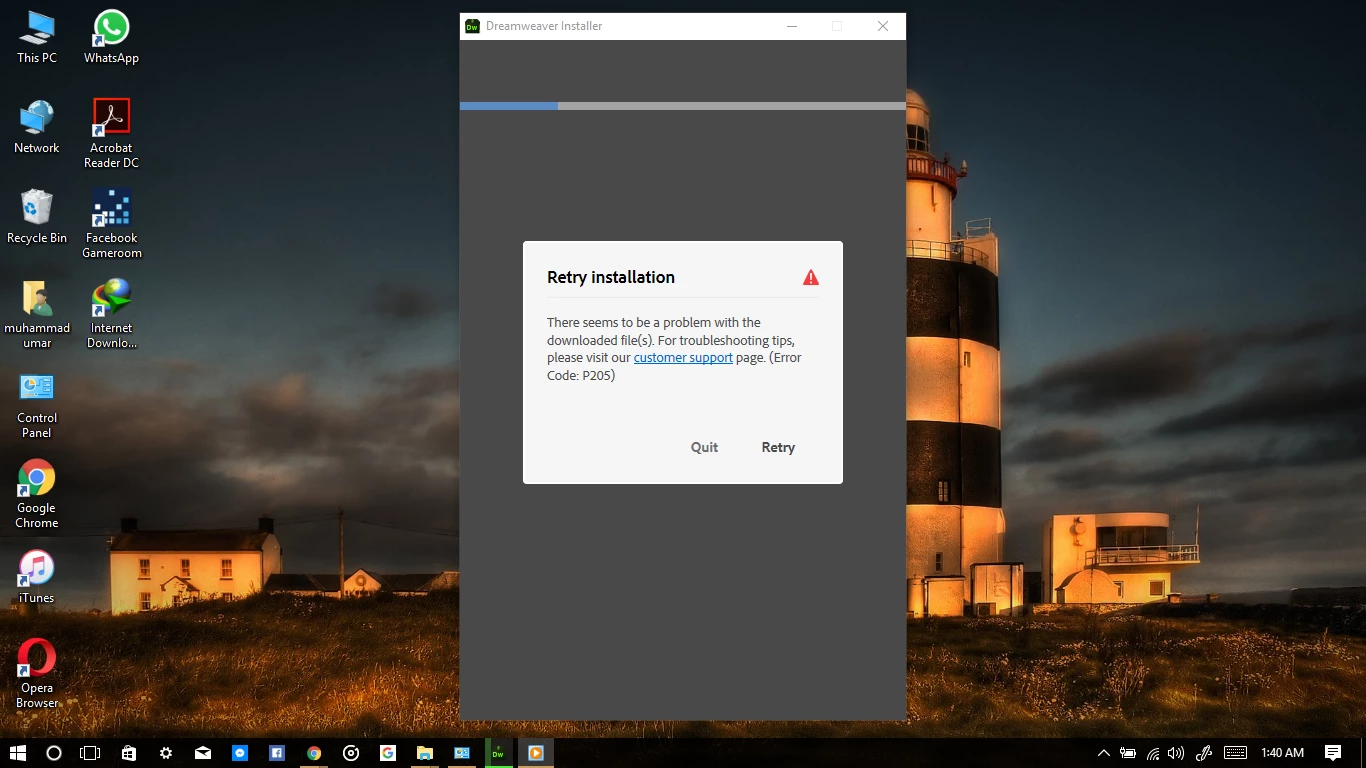Open Chrome from the taskbar
The height and width of the screenshot is (768, 1366).
tap(314, 753)
